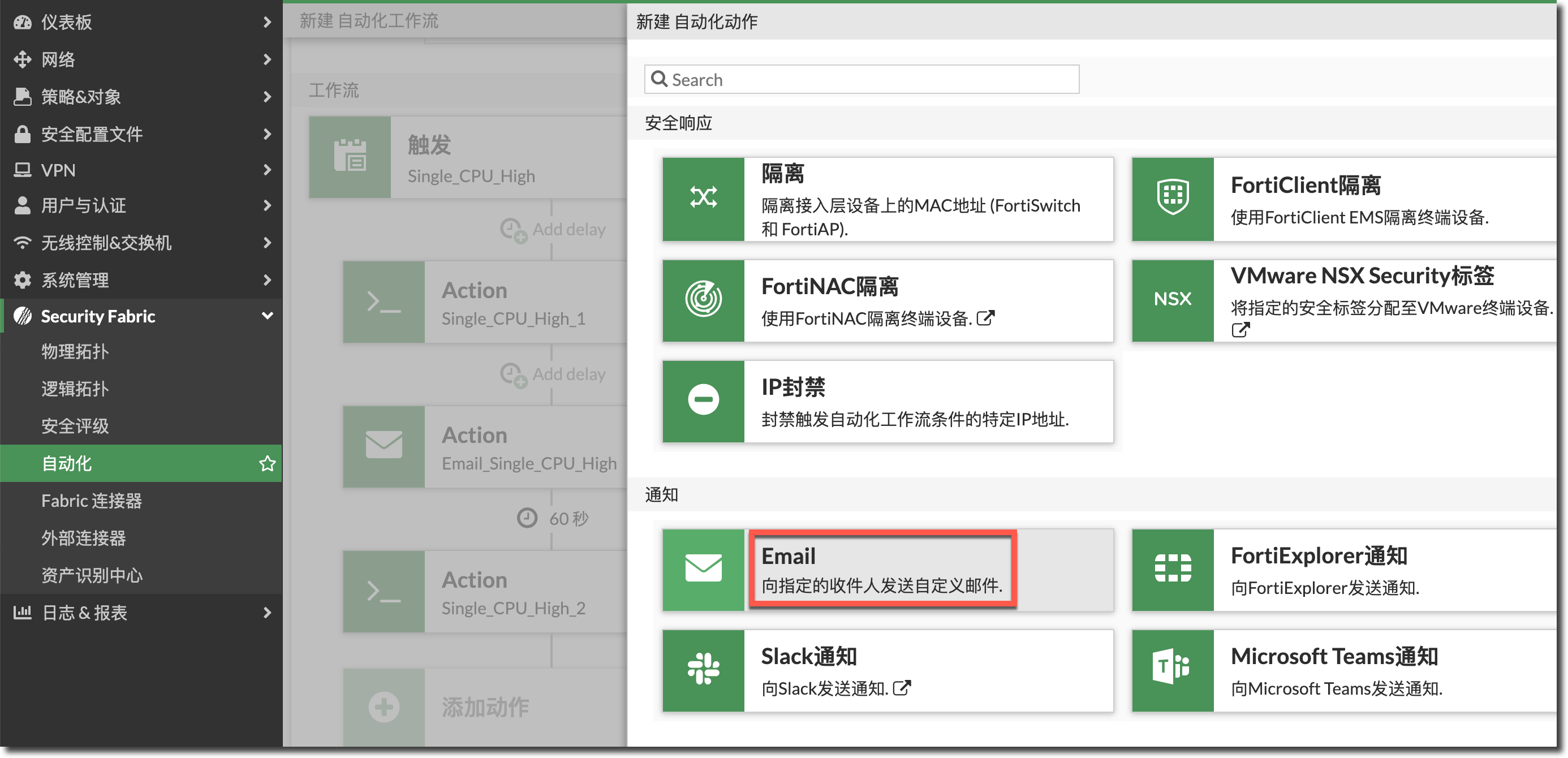Open VMware NSX external link icon
Viewport: 1568px width, 758px height.
point(1240,330)
